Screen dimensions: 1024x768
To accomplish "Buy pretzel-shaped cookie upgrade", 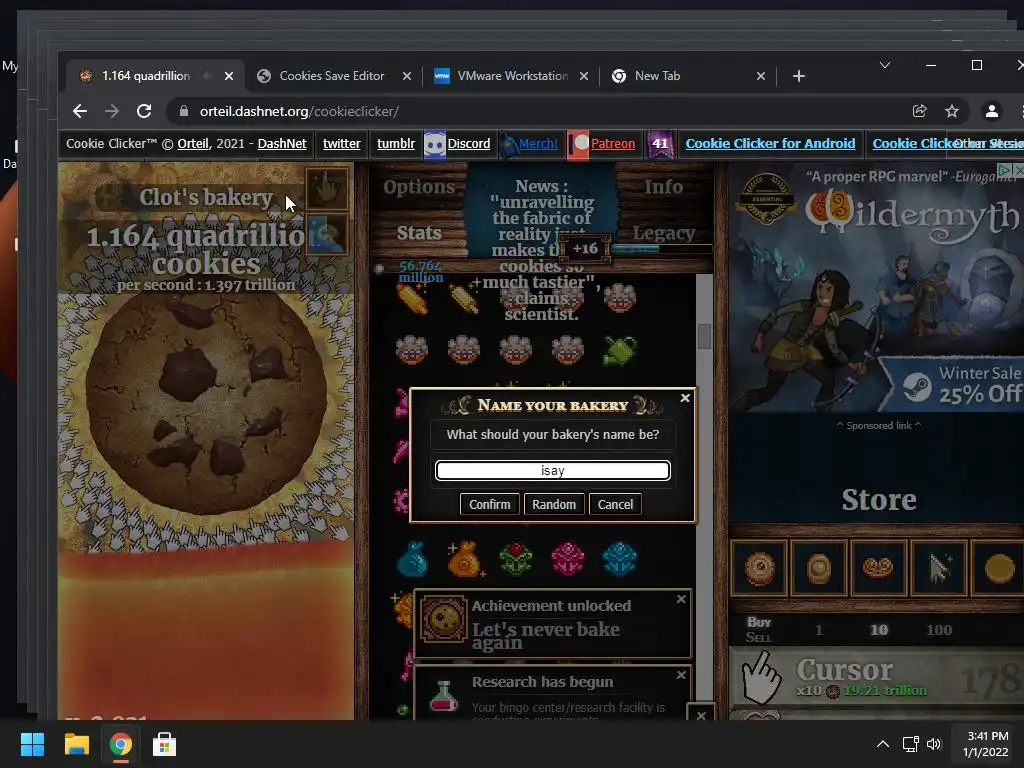I will pyautogui.click(x=878, y=568).
